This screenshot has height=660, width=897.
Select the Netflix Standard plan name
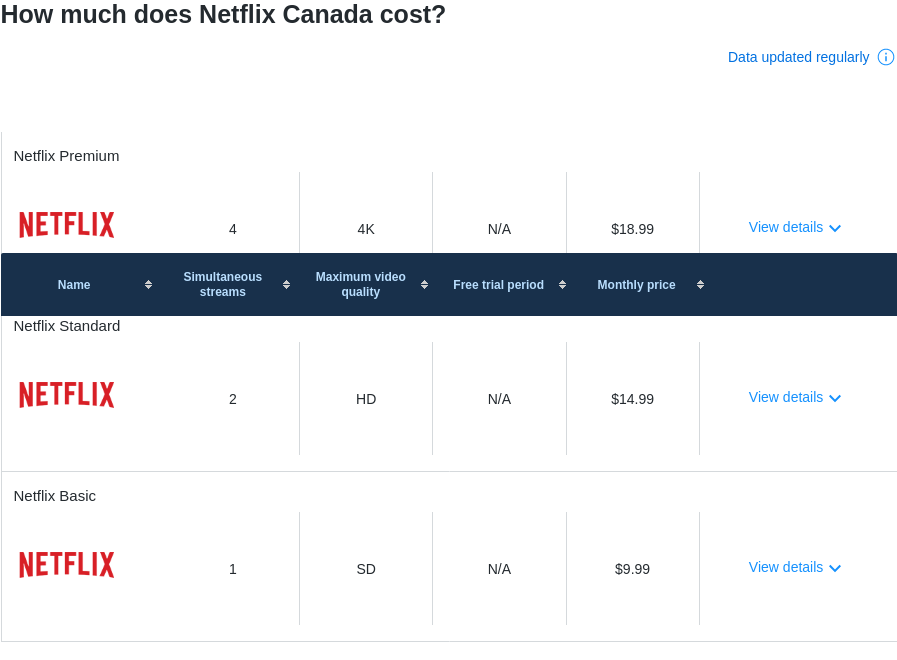click(67, 326)
